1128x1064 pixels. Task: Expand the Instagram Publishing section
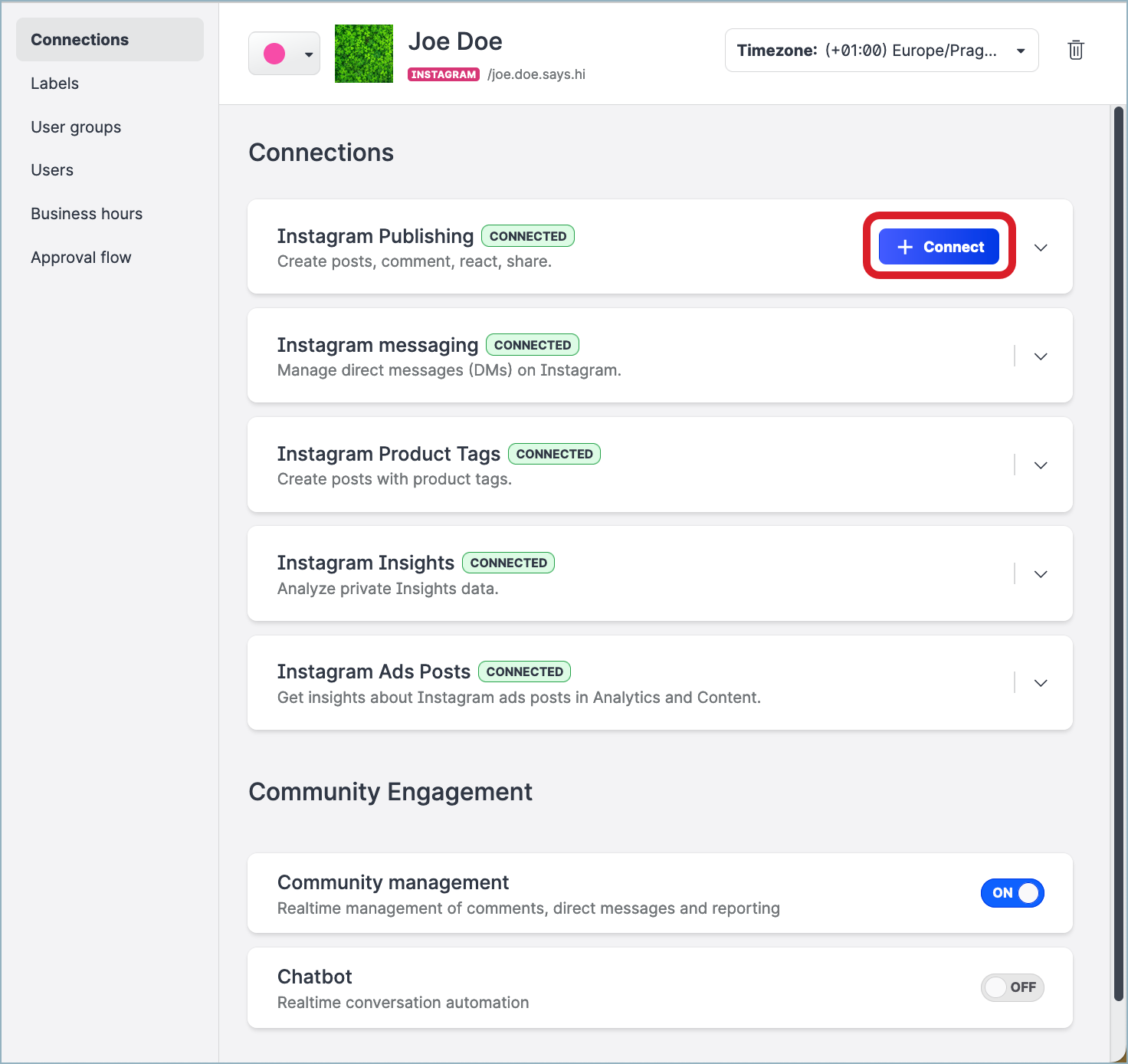pyautogui.click(x=1040, y=248)
